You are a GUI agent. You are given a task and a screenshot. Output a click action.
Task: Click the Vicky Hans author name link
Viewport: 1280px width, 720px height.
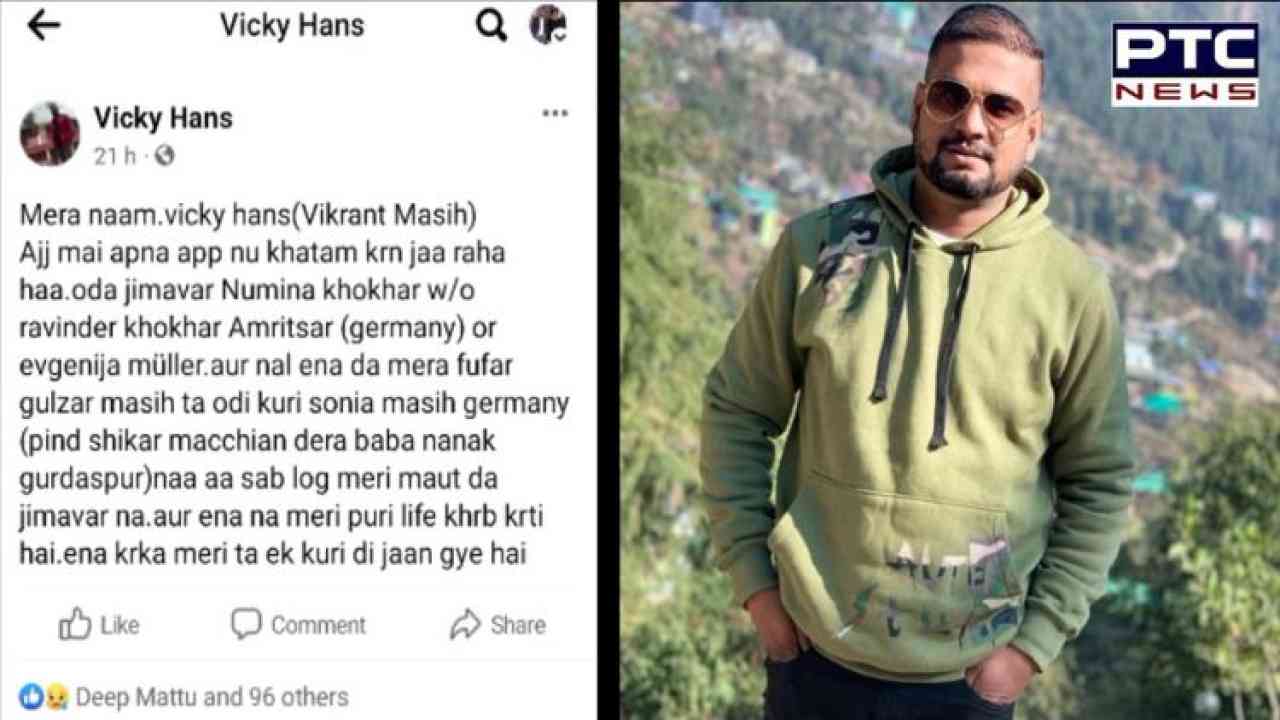coord(163,118)
